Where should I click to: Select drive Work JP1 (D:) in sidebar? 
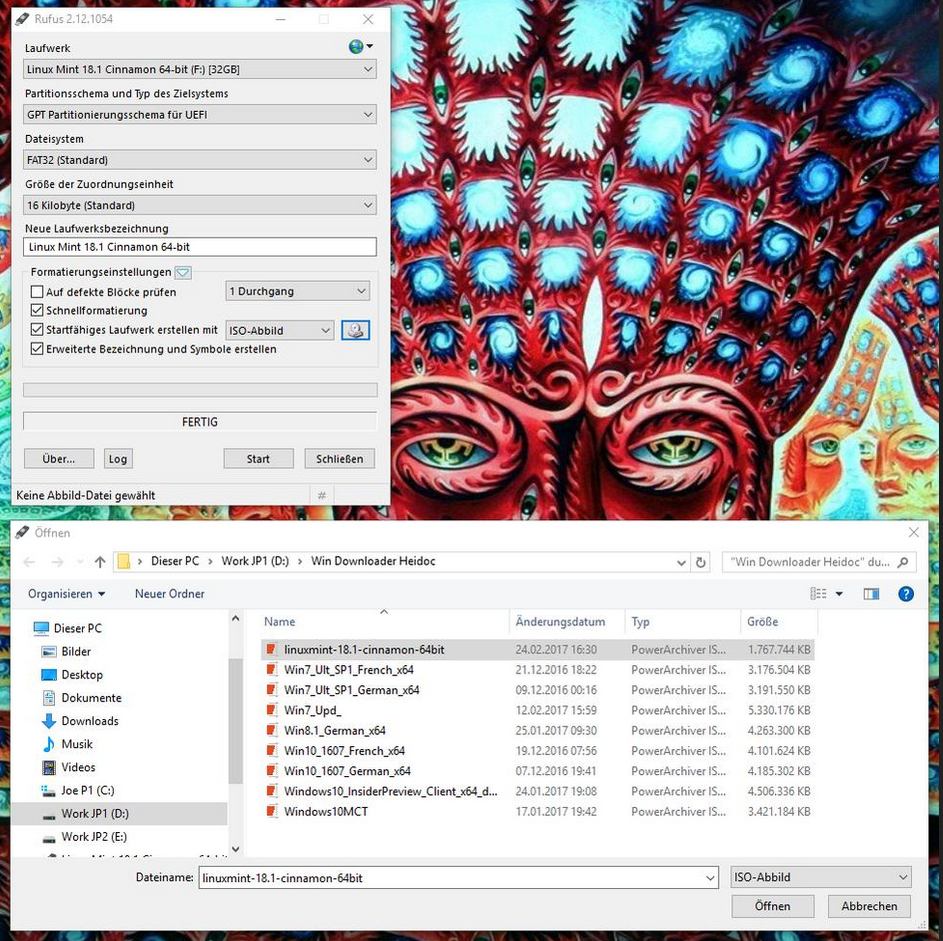tap(95, 813)
